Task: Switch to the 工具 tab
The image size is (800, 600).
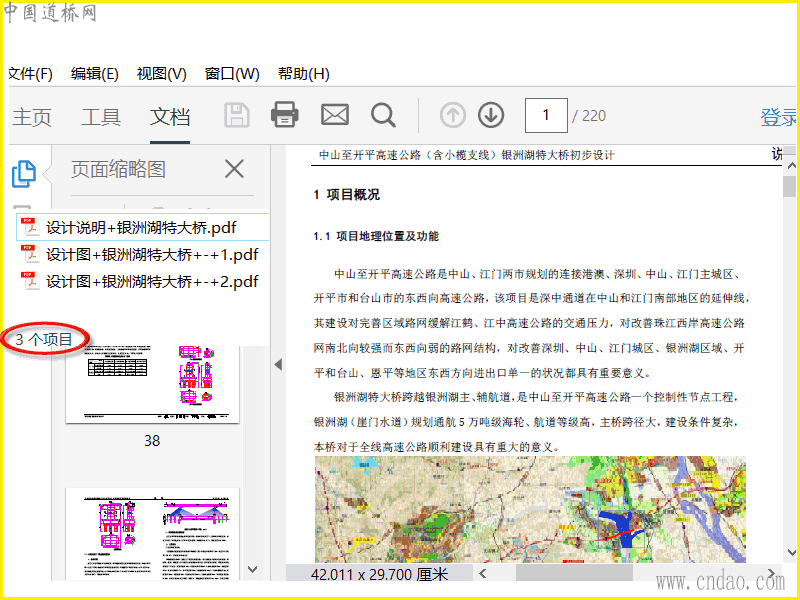Action: (101, 117)
